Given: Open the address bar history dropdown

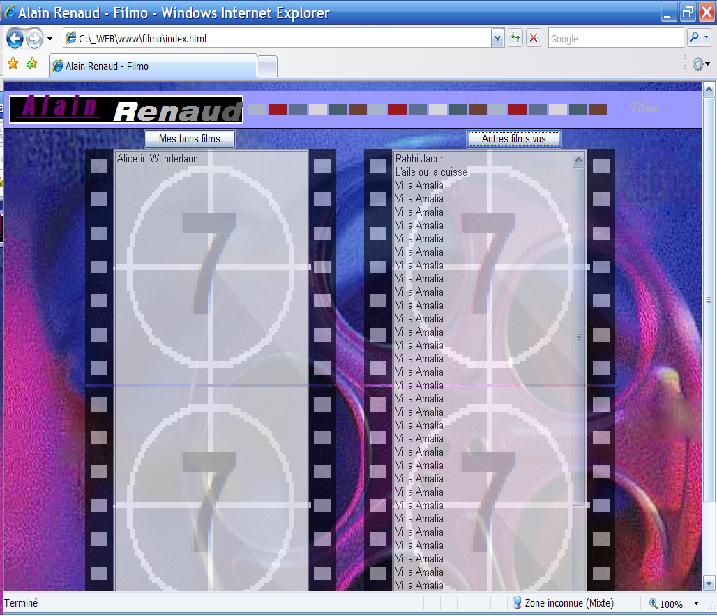Looking at the screenshot, I should [x=497, y=38].
